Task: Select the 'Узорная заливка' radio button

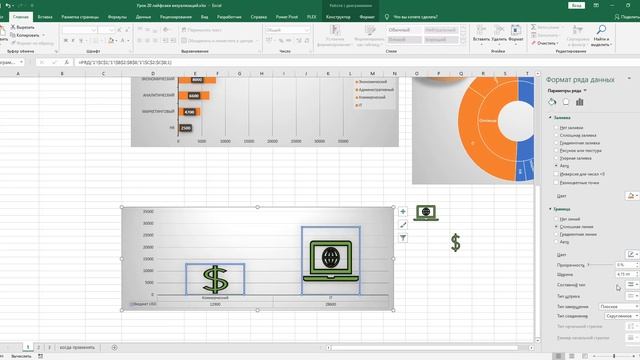Action: [556, 158]
